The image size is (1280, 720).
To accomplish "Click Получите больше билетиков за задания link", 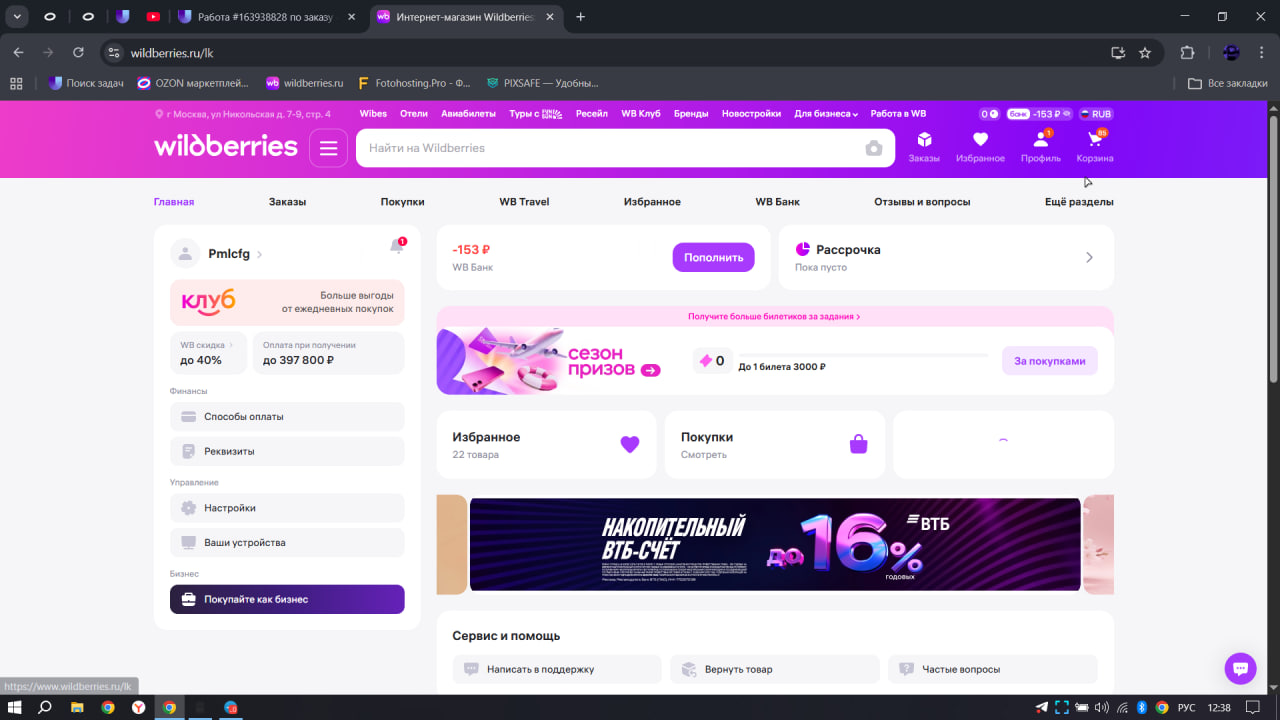I will [774, 316].
